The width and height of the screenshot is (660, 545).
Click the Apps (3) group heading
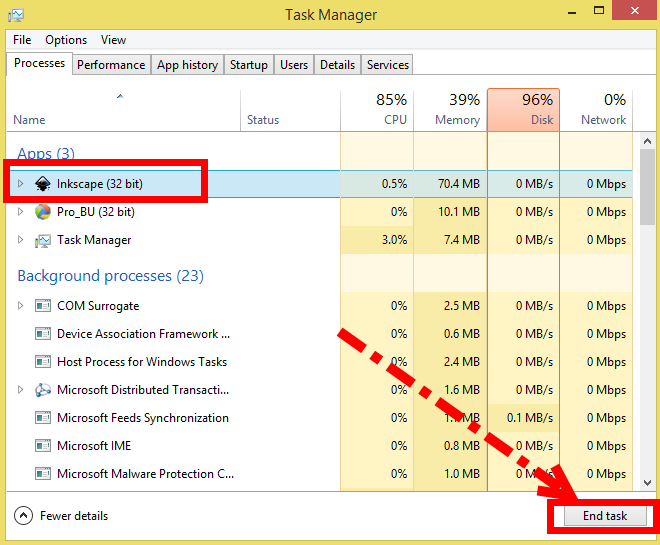click(x=46, y=153)
